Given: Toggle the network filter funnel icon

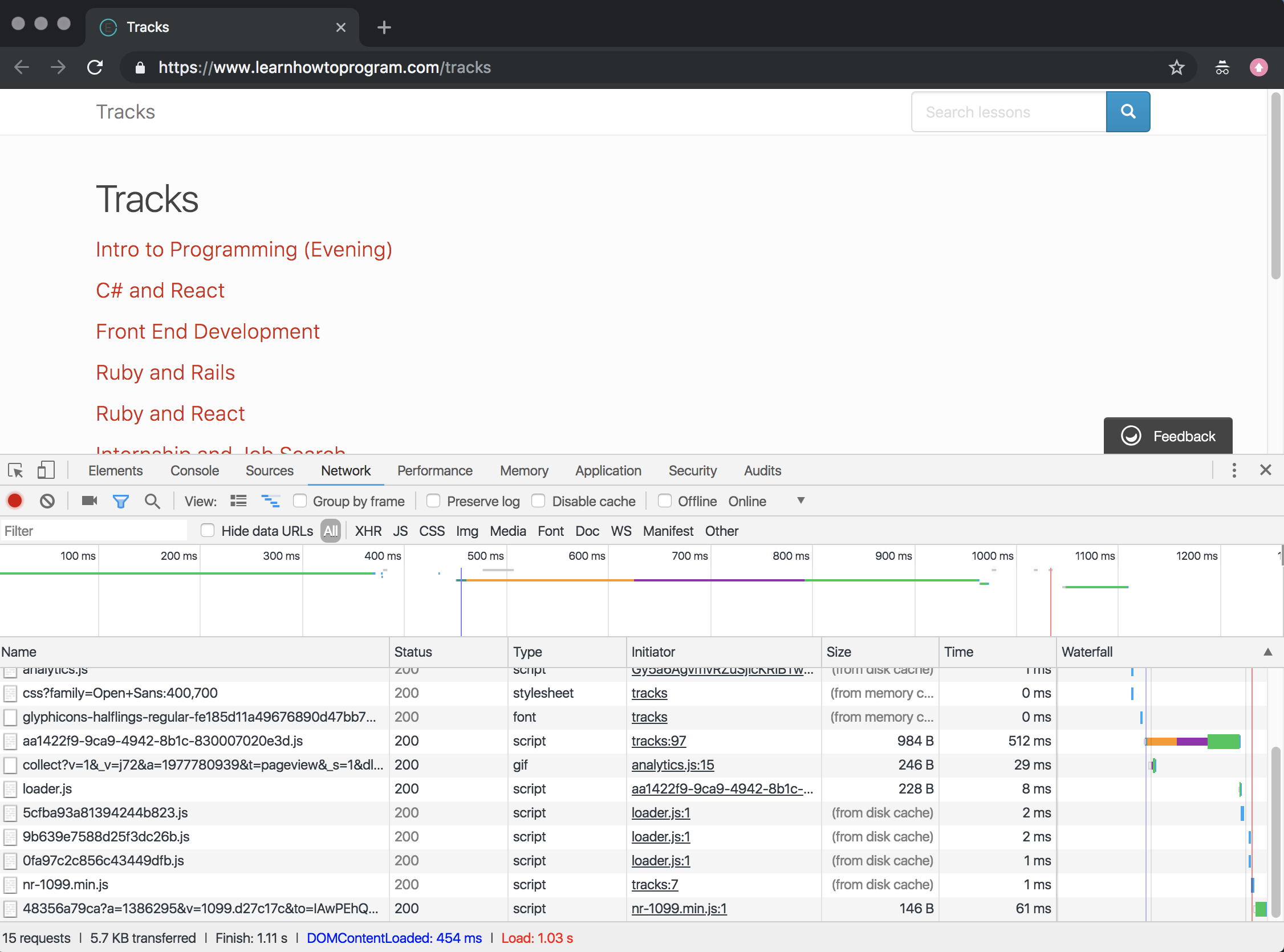Looking at the screenshot, I should (x=120, y=501).
